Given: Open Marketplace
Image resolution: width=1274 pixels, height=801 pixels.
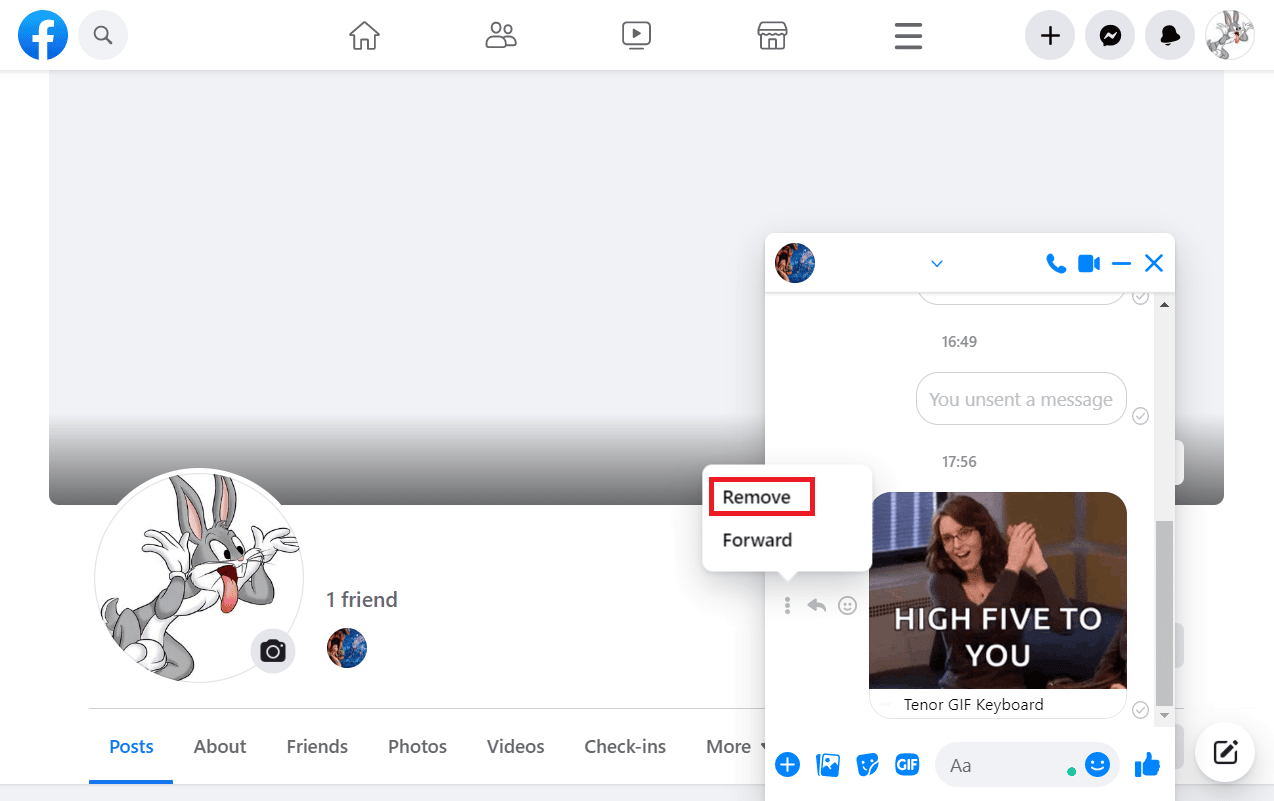Looking at the screenshot, I should coord(772,35).
